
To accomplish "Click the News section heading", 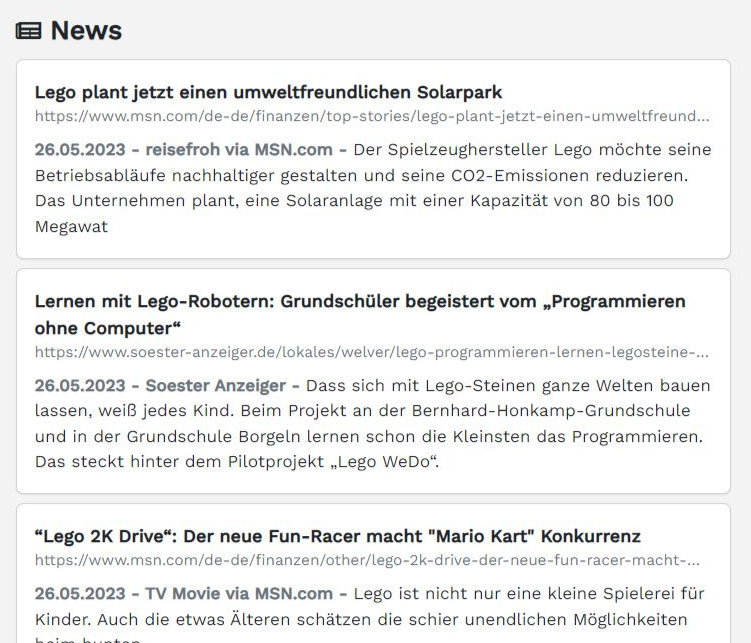I will tap(86, 31).
